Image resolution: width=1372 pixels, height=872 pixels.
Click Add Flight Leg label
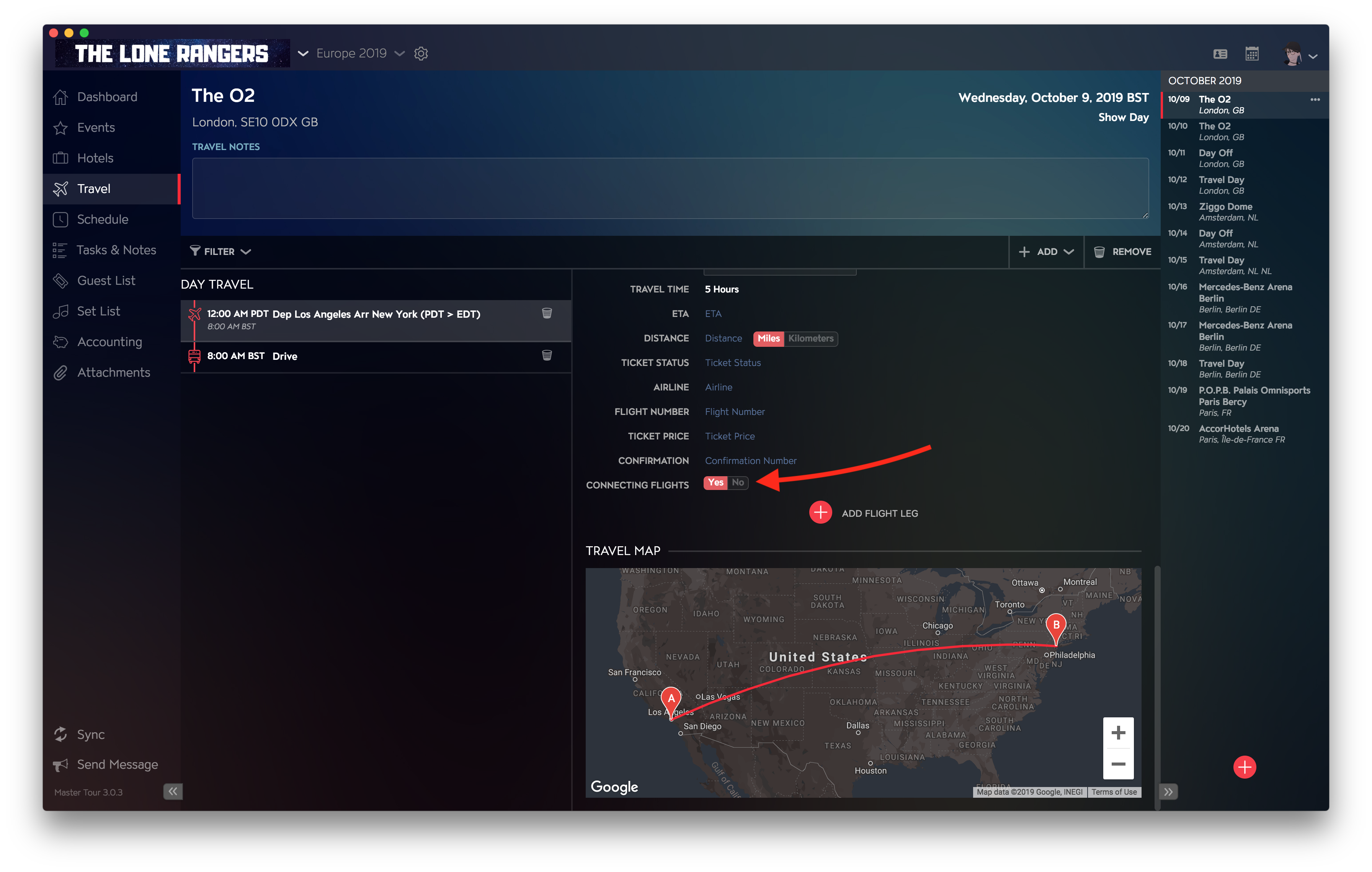click(880, 514)
